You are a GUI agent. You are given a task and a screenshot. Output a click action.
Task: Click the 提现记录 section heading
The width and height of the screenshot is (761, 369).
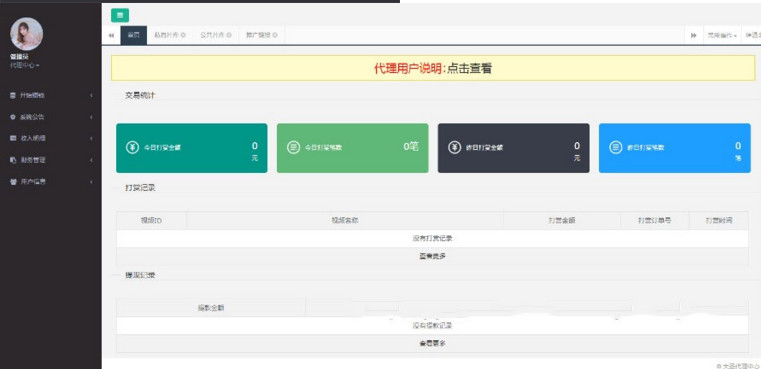(140, 275)
